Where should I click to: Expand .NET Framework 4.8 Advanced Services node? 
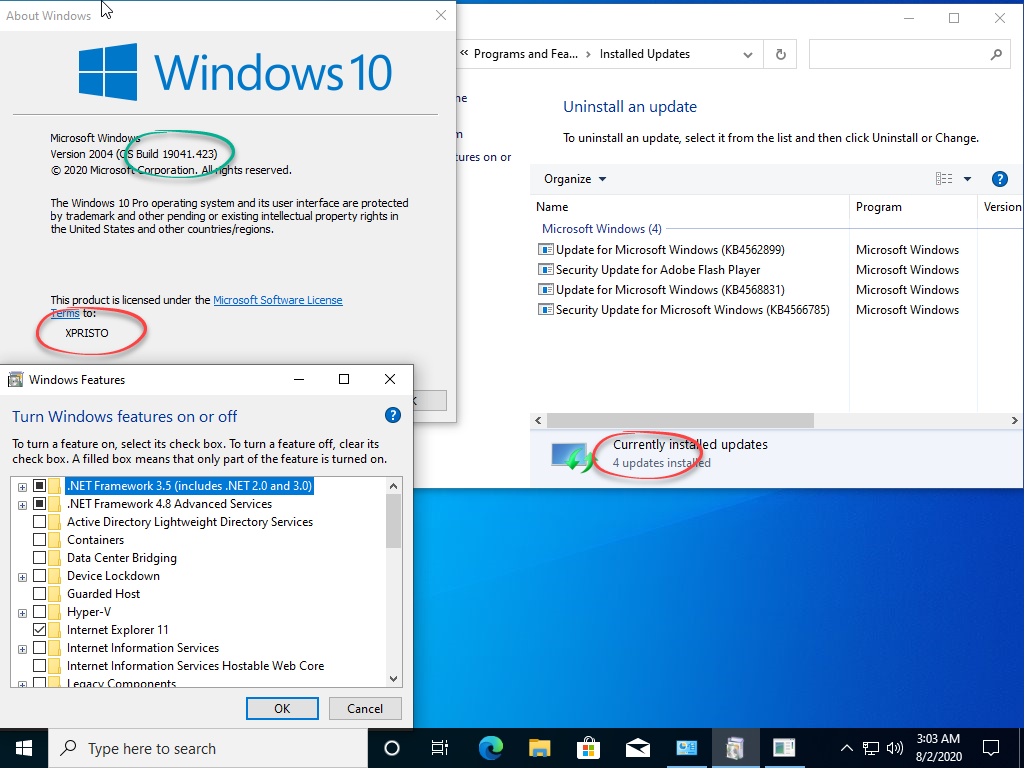tap(22, 505)
